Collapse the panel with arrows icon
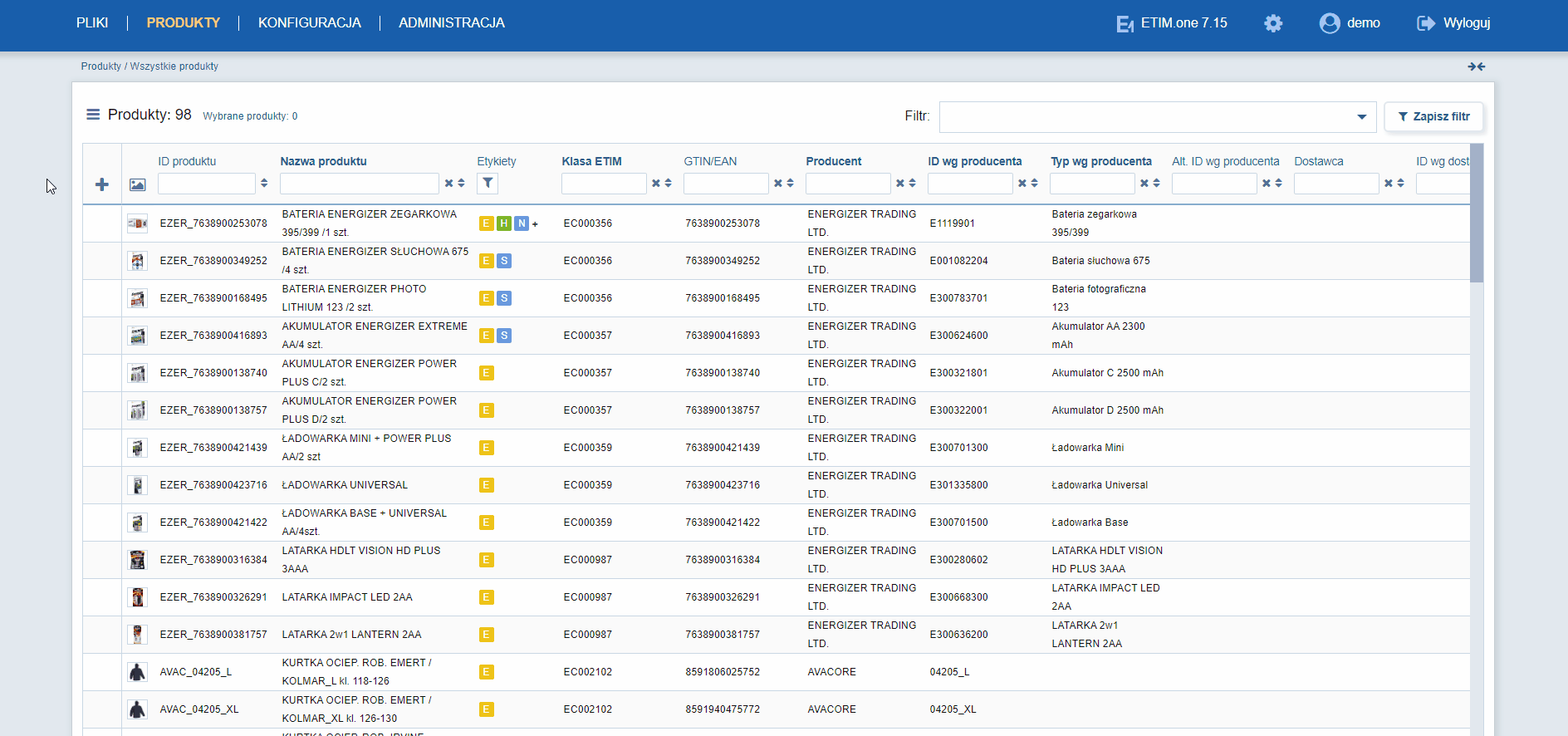This screenshot has height=736, width=1568. point(1476,66)
